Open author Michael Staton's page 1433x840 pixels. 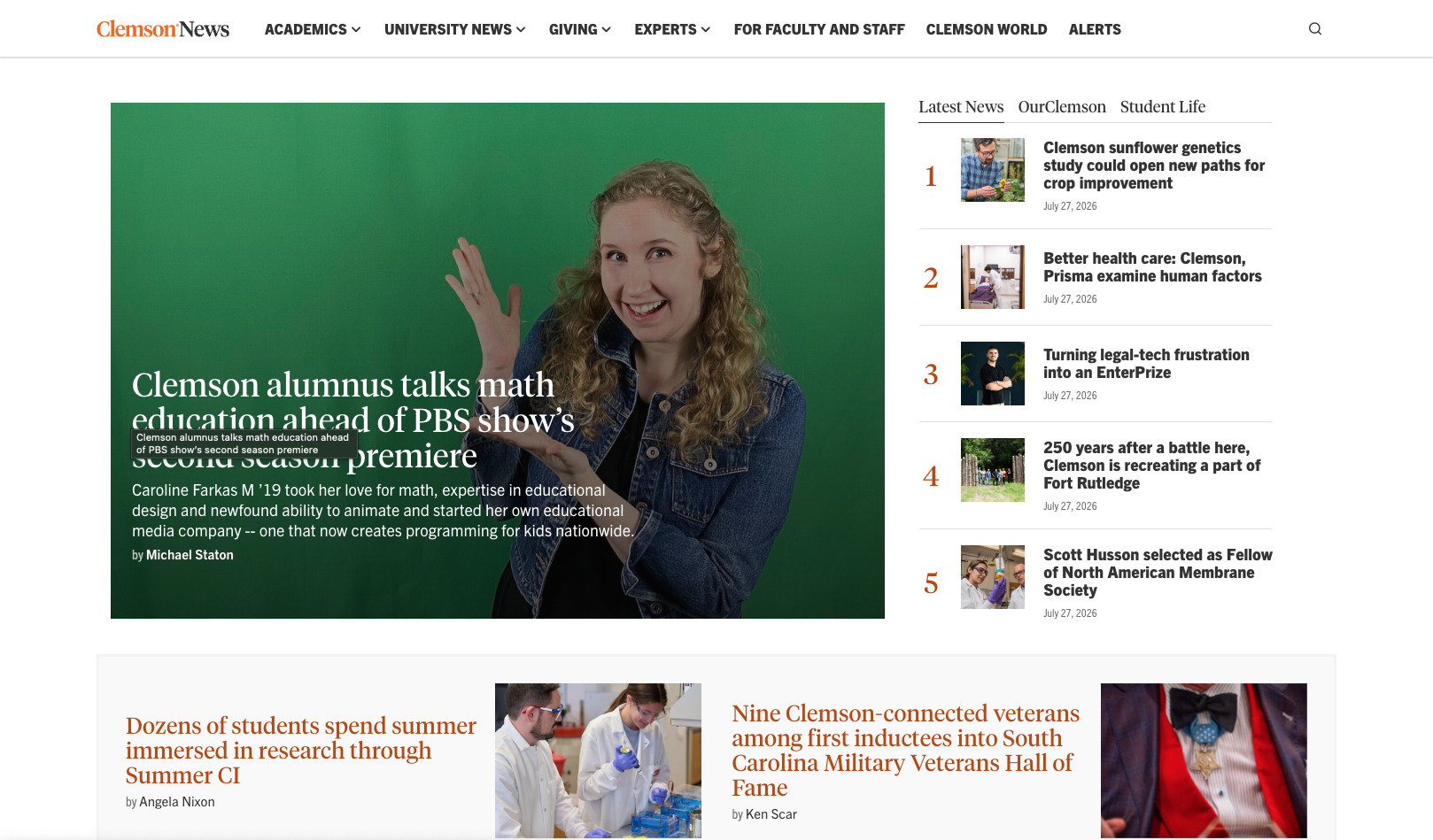(x=190, y=555)
